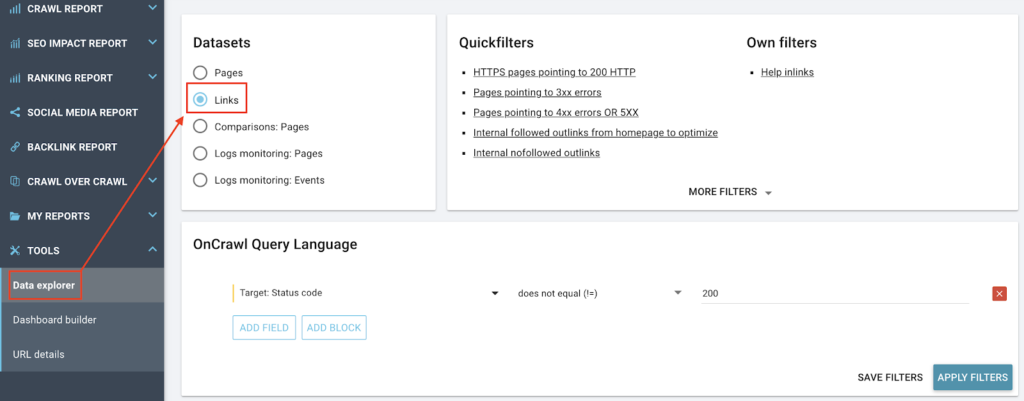Image resolution: width=1024 pixels, height=401 pixels.
Task: Click the Crawl Over Crawl icon
Action: point(15,181)
